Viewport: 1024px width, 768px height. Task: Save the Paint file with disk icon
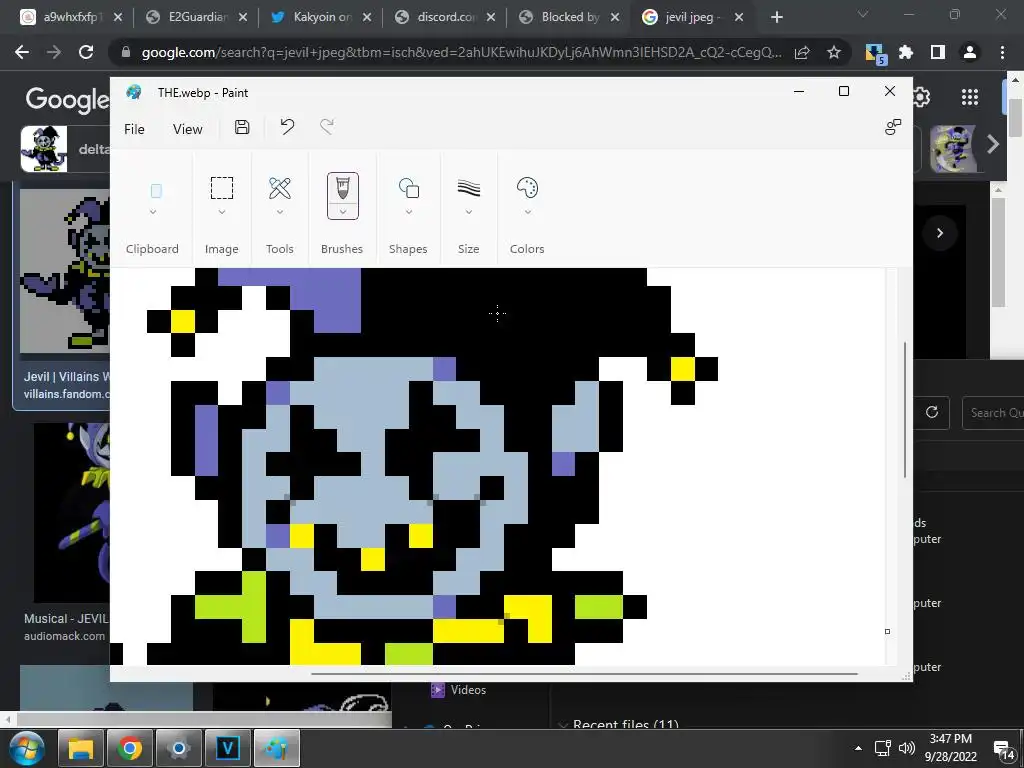coord(242,127)
